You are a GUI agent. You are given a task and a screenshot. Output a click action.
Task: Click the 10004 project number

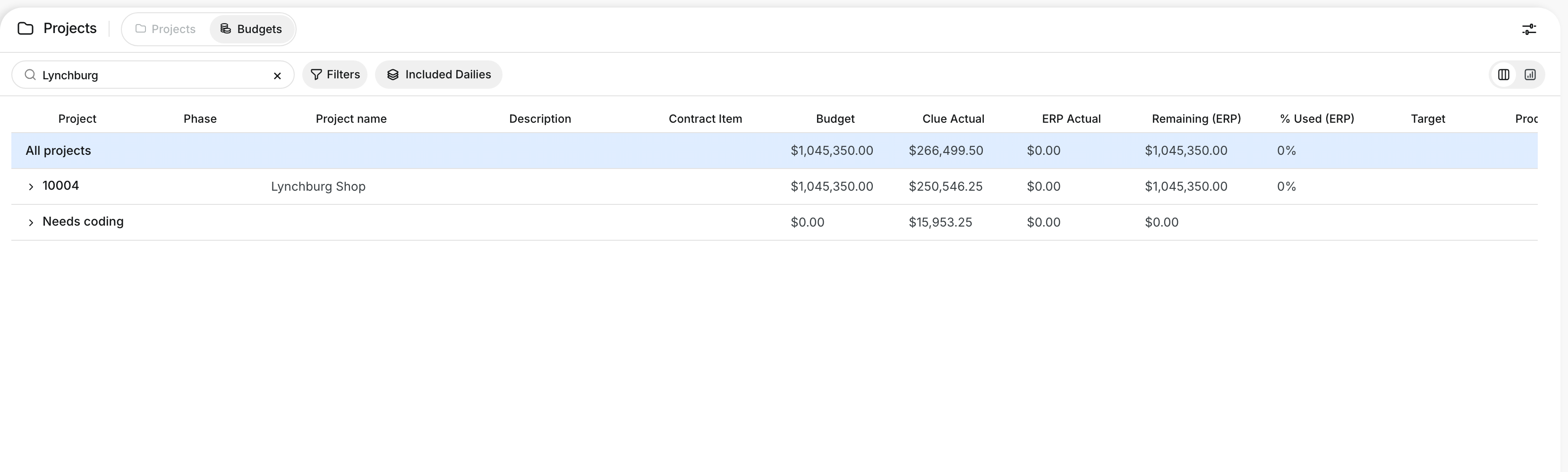[61, 185]
